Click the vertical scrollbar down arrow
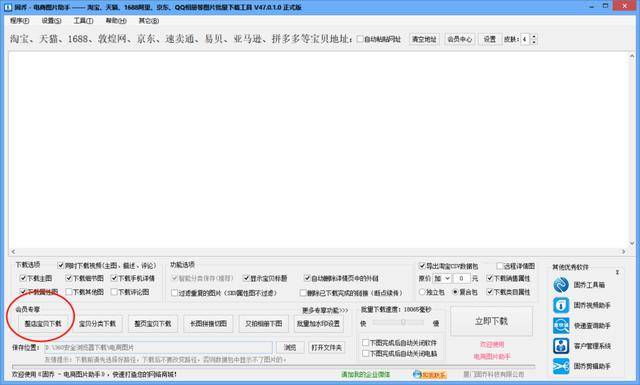The width and height of the screenshot is (640, 385). point(632,243)
